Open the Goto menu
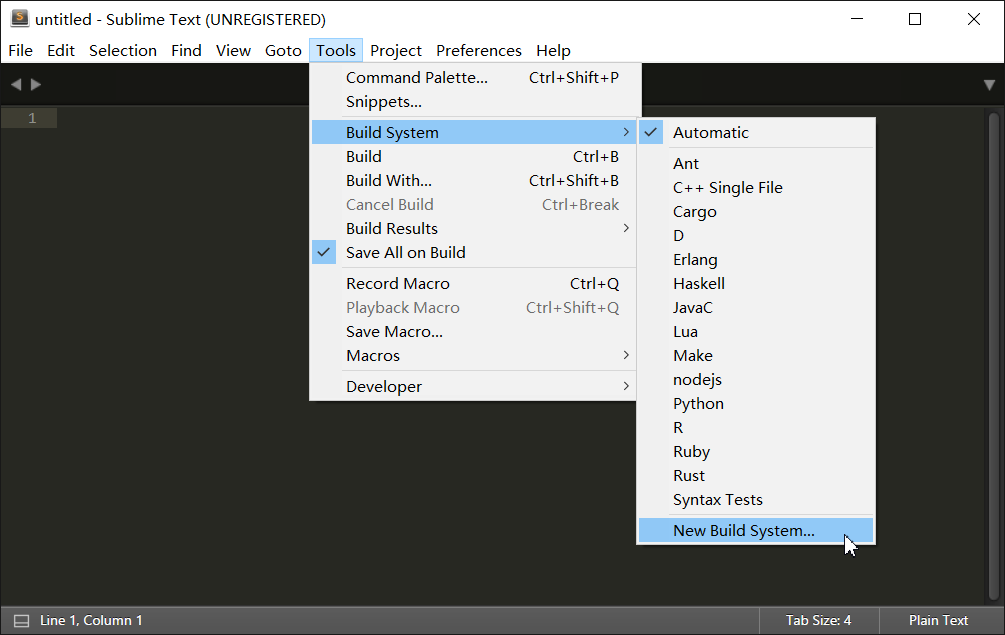The height and width of the screenshot is (635, 1005). [283, 51]
